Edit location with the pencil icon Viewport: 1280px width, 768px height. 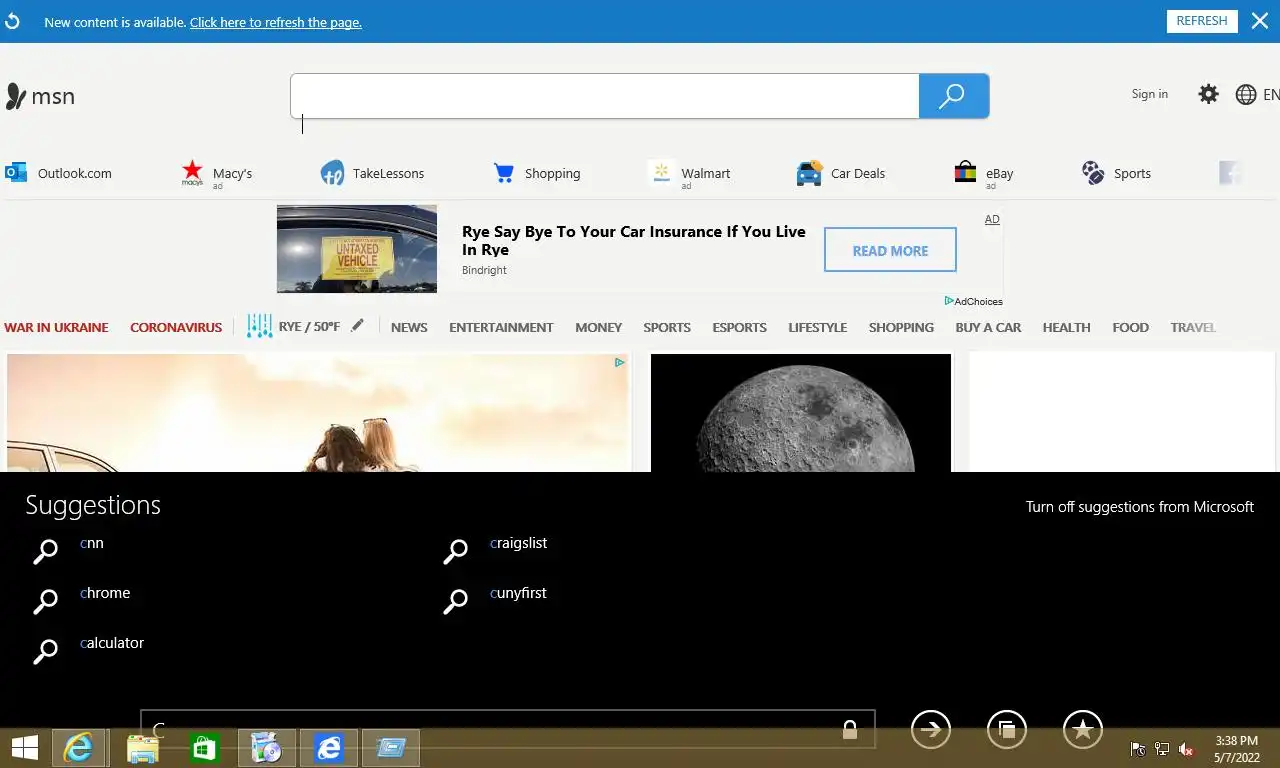pos(357,325)
